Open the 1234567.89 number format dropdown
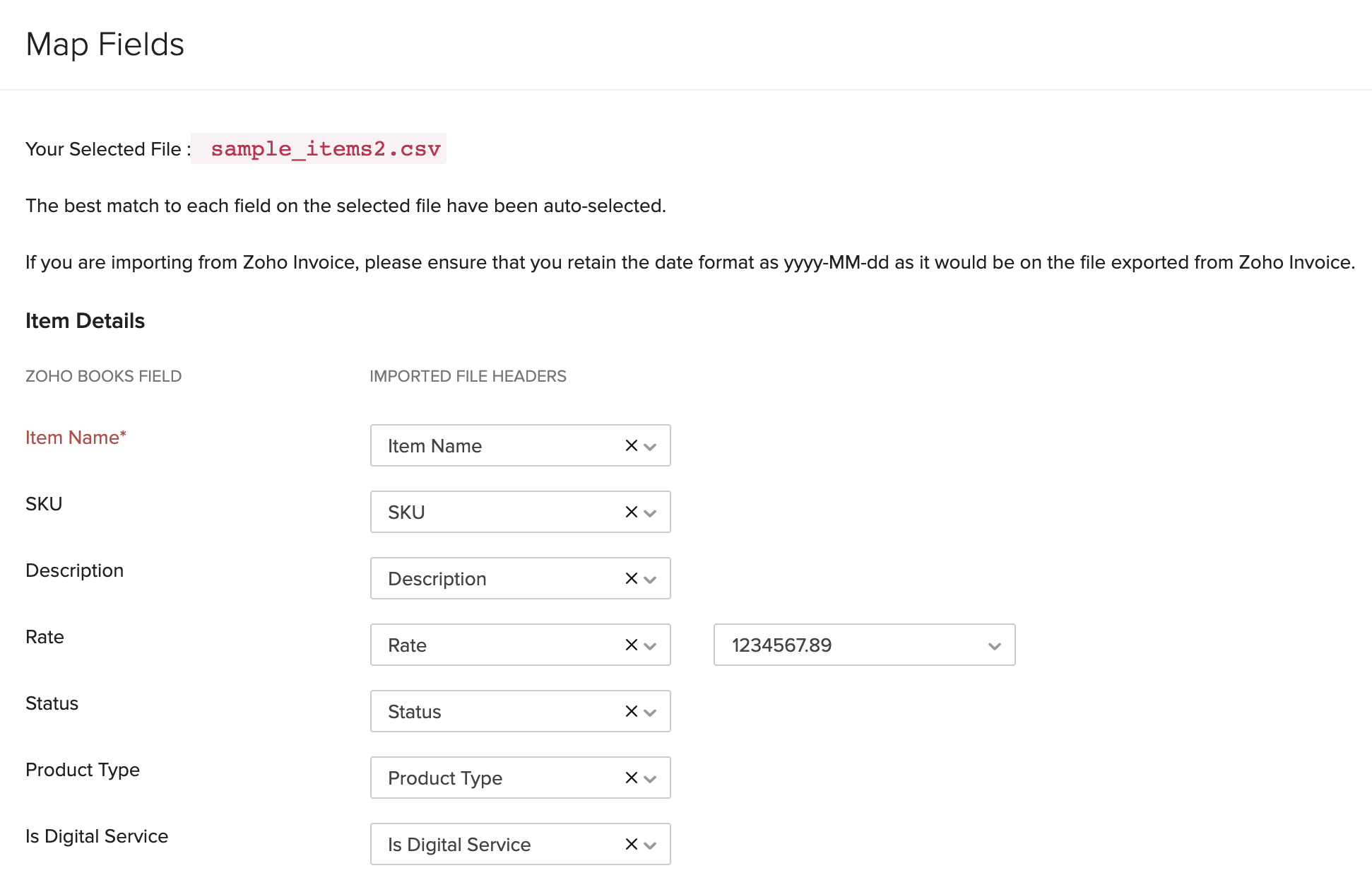Image resolution: width=1372 pixels, height=885 pixels. click(x=864, y=645)
